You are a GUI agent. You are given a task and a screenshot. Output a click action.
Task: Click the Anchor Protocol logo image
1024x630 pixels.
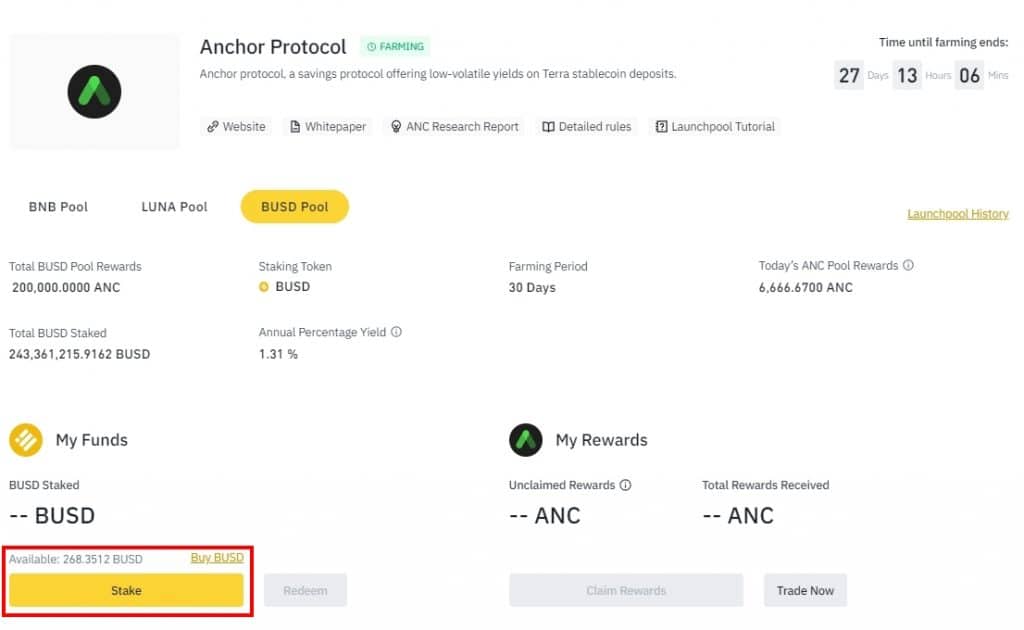tap(94, 91)
